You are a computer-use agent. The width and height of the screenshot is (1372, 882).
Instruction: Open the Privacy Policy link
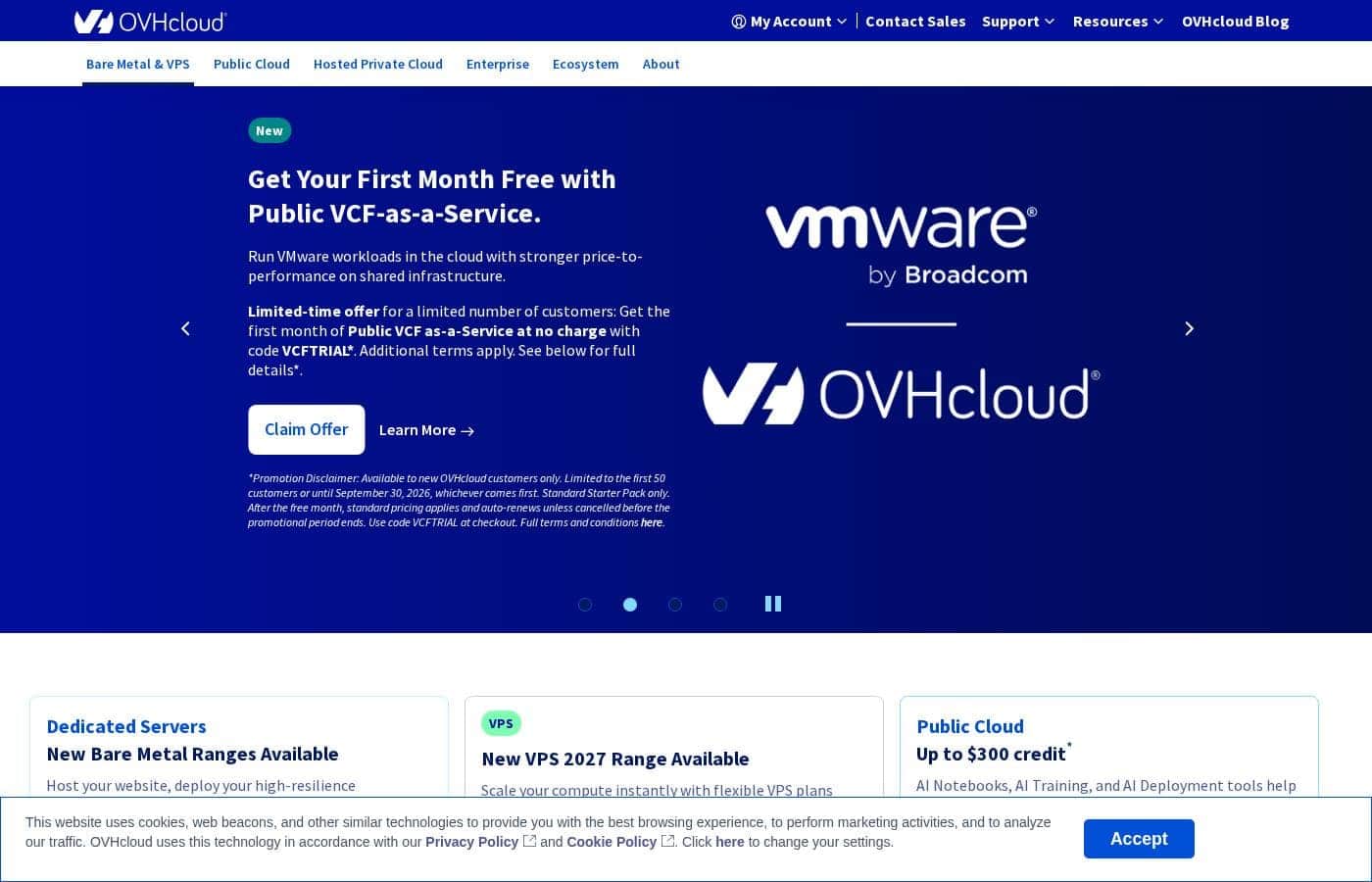pos(472,842)
